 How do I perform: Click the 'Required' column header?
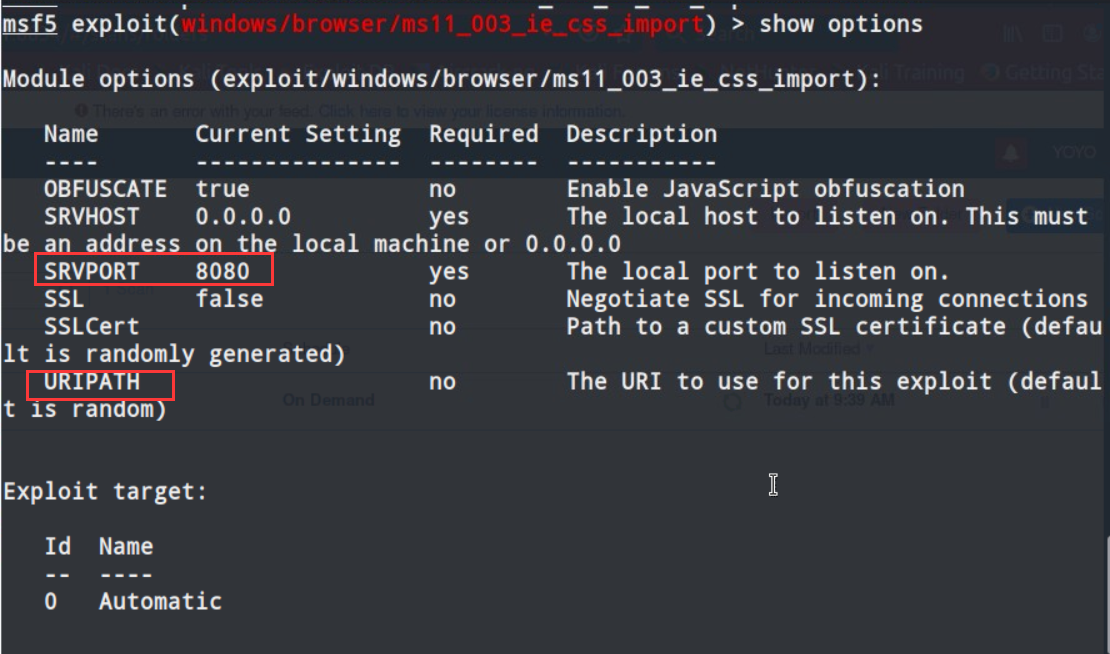point(483,134)
